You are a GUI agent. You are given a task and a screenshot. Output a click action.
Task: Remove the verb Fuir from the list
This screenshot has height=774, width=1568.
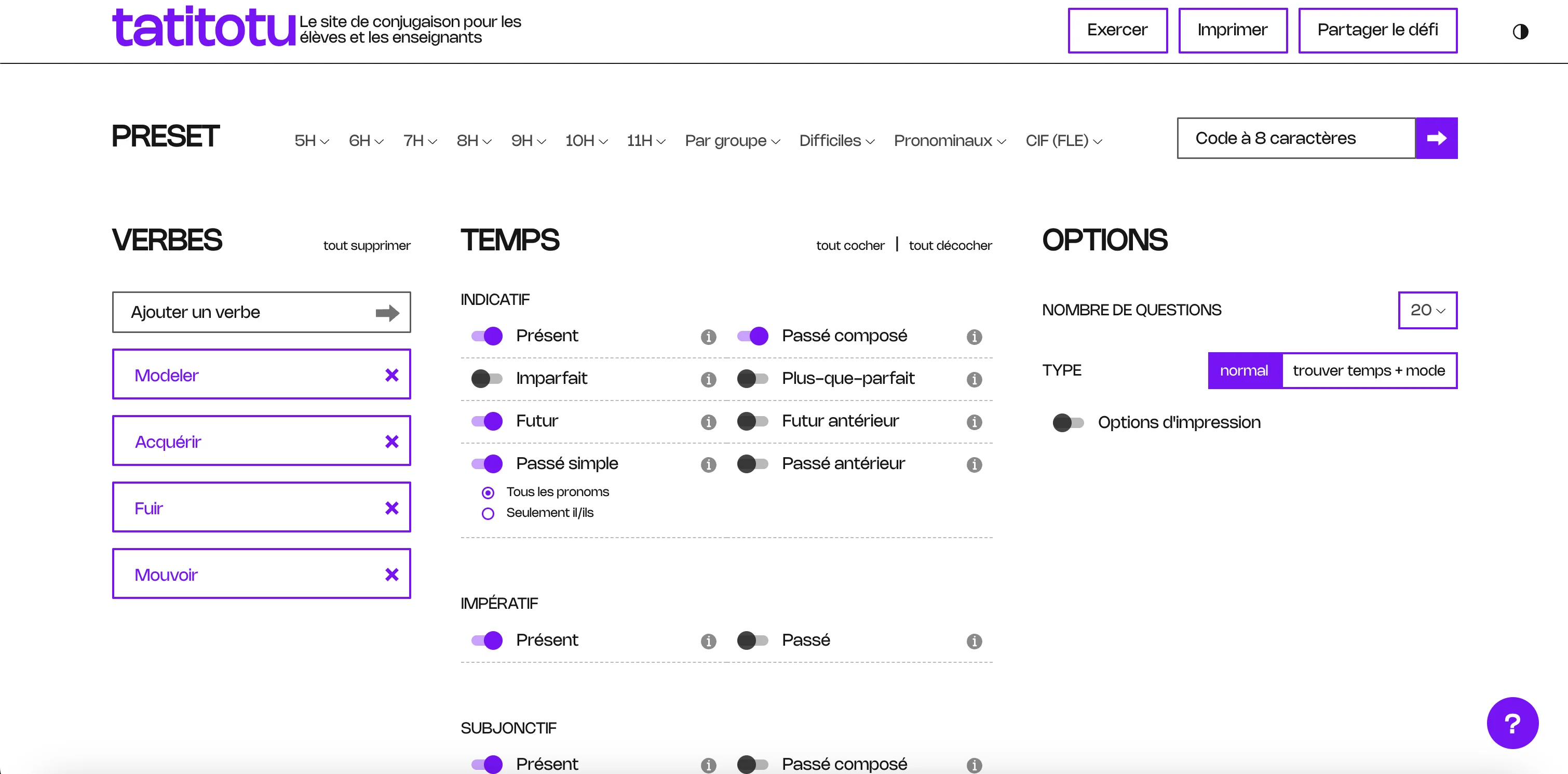[x=392, y=508]
